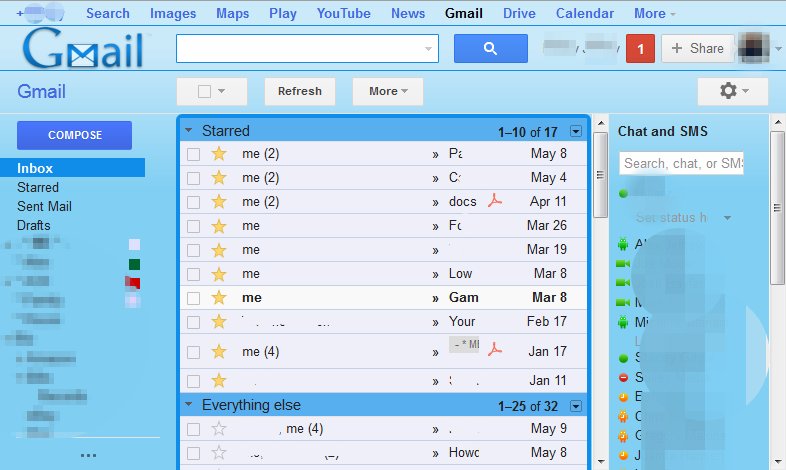The image size is (786, 470).
Task: Click the blue search magnifier button
Action: coord(490,48)
